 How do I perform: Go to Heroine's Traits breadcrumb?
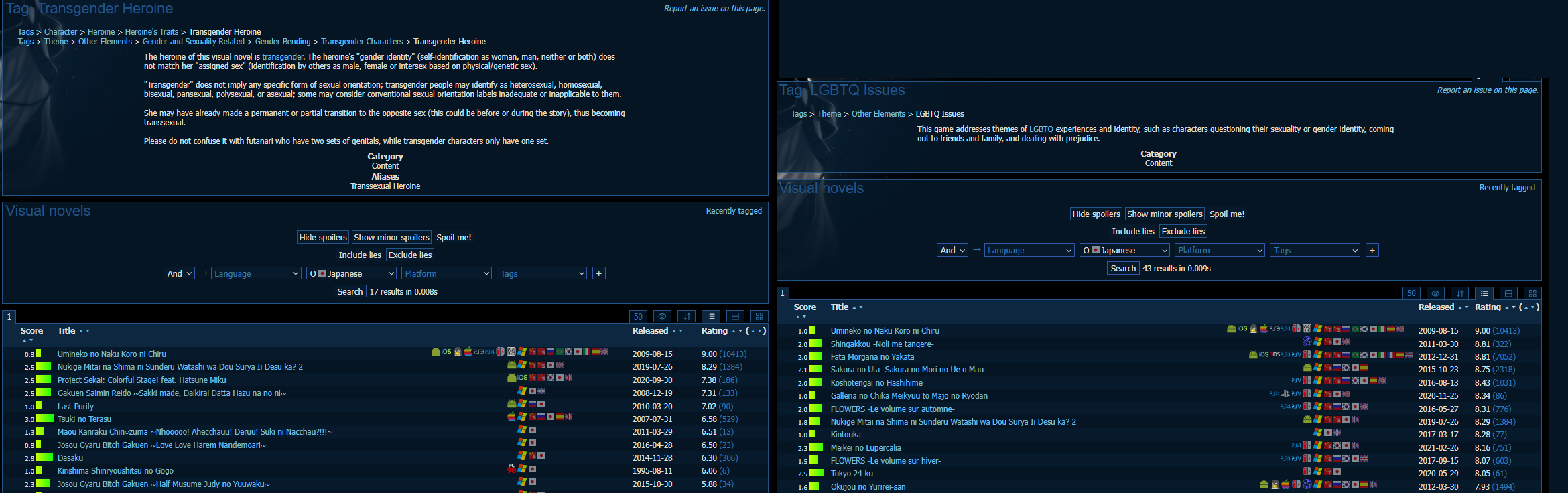click(x=151, y=32)
